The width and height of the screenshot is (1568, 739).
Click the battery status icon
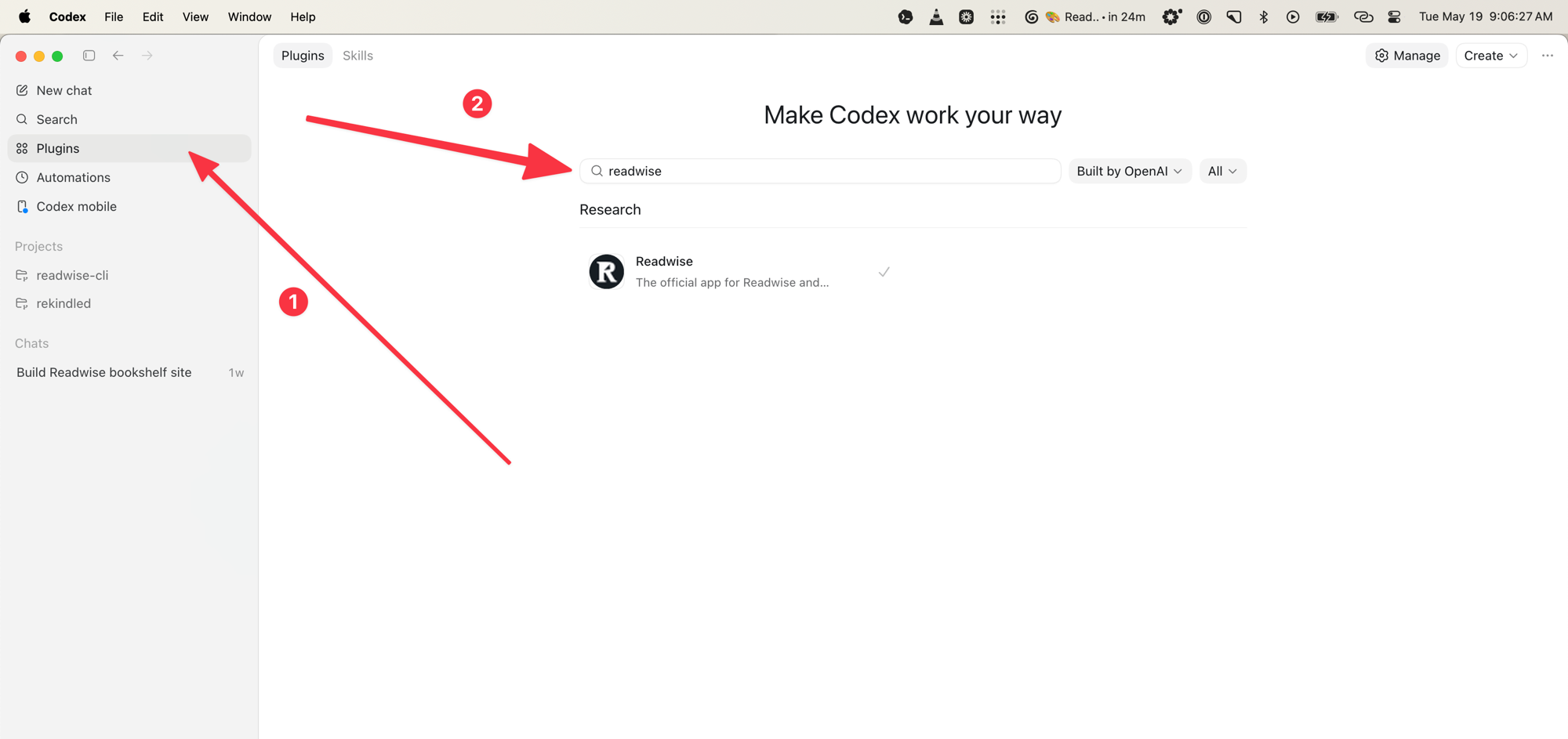(1327, 16)
